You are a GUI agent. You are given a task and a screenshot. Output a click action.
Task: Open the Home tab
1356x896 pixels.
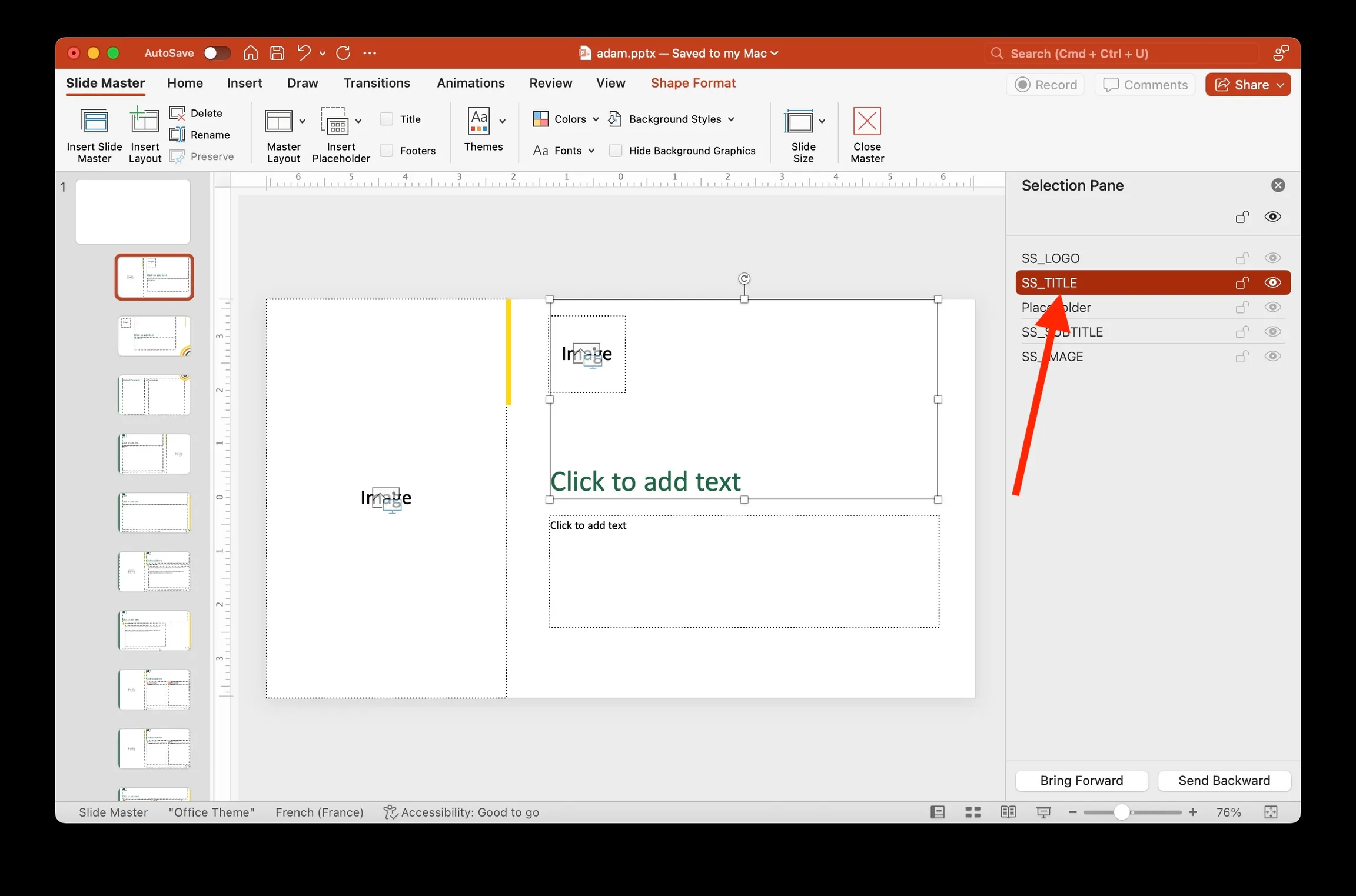(x=185, y=83)
